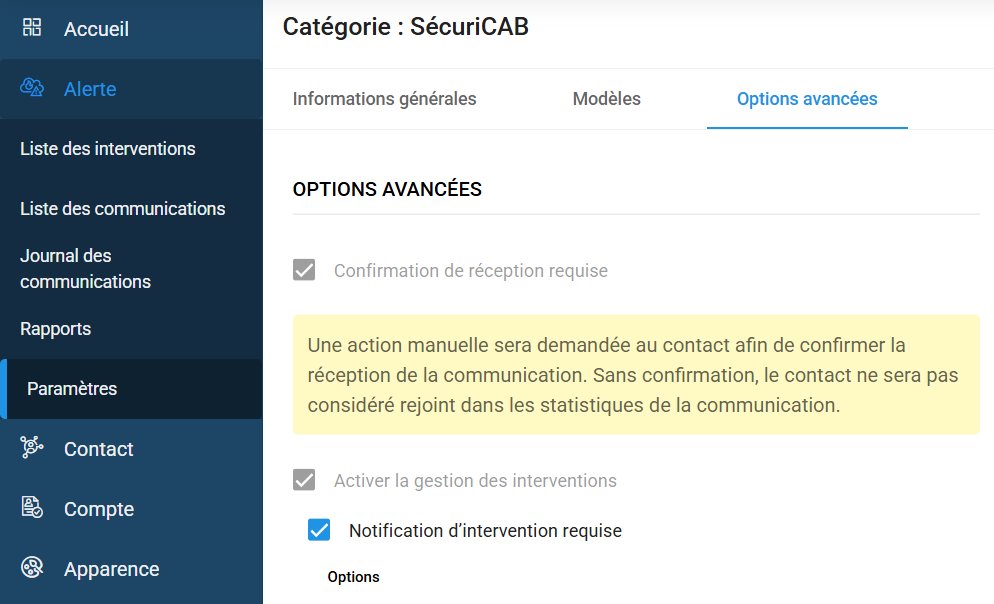Open Journal des communications
The height and width of the screenshot is (604, 994).
point(85,269)
